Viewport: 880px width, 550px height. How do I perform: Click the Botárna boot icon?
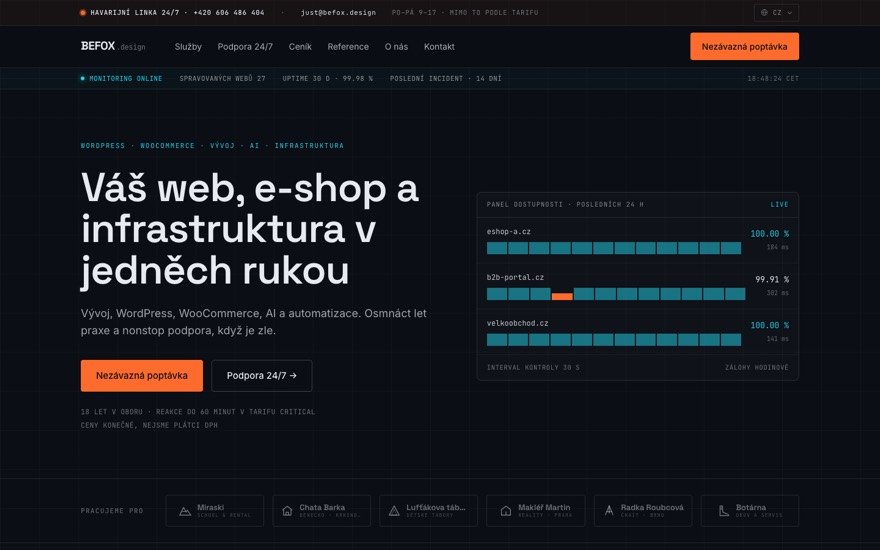724,511
